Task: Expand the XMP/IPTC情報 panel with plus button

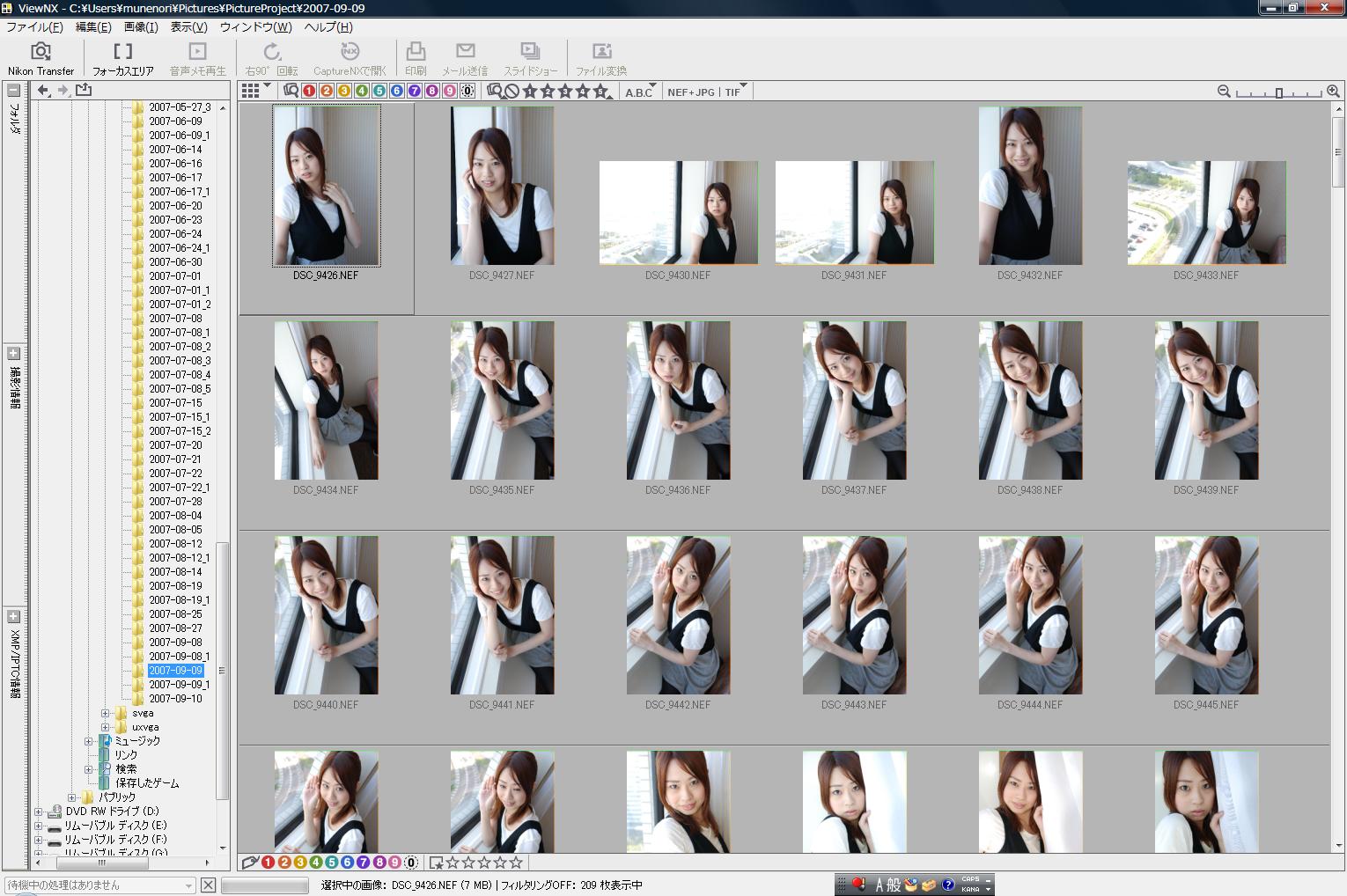Action: click(x=13, y=616)
